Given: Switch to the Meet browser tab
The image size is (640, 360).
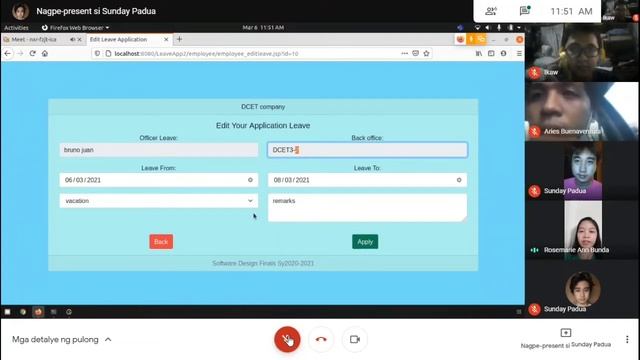Looking at the screenshot, I should [x=34, y=40].
